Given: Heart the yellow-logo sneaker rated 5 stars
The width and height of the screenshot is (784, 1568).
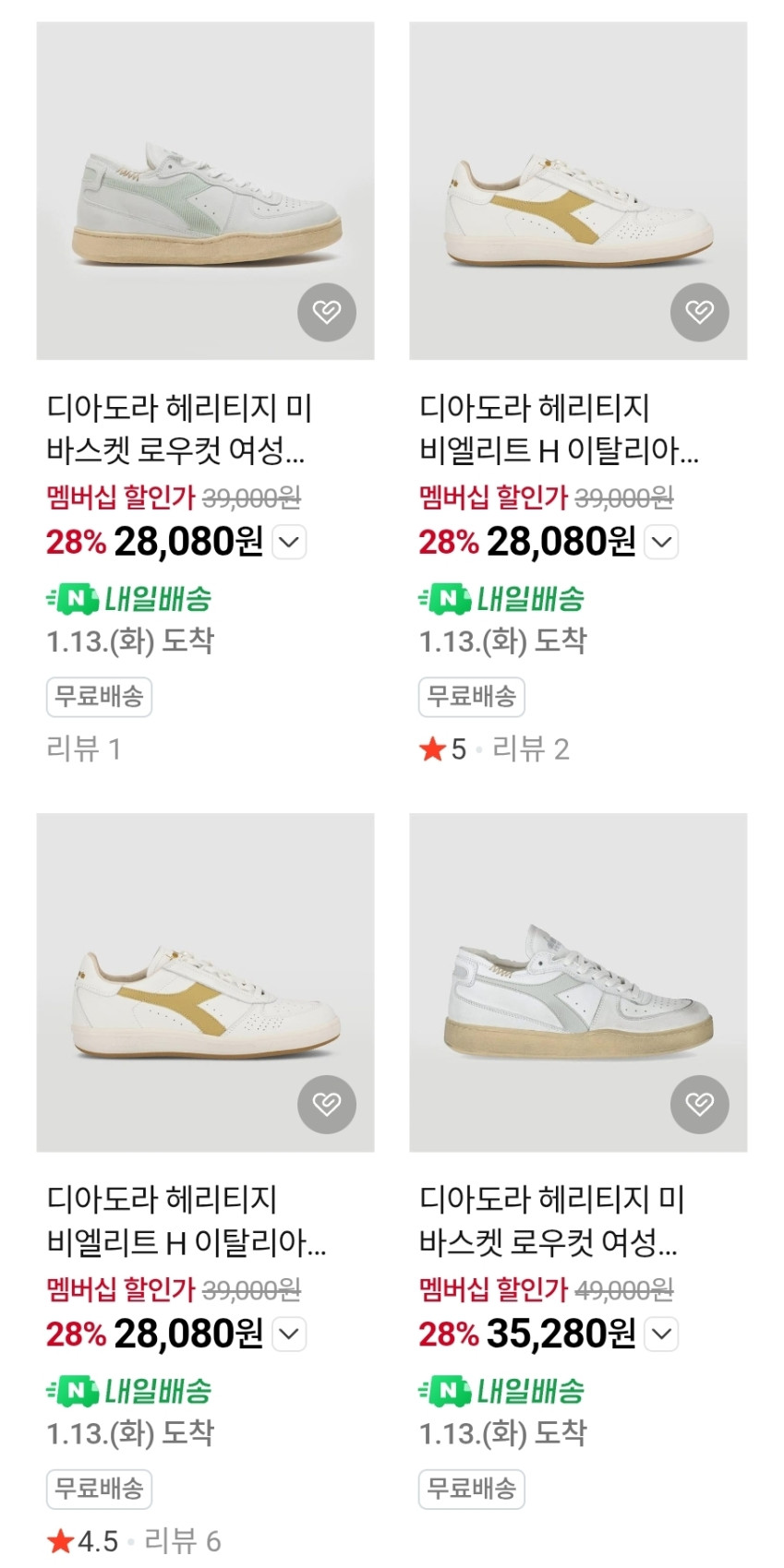Looking at the screenshot, I should (x=699, y=312).
